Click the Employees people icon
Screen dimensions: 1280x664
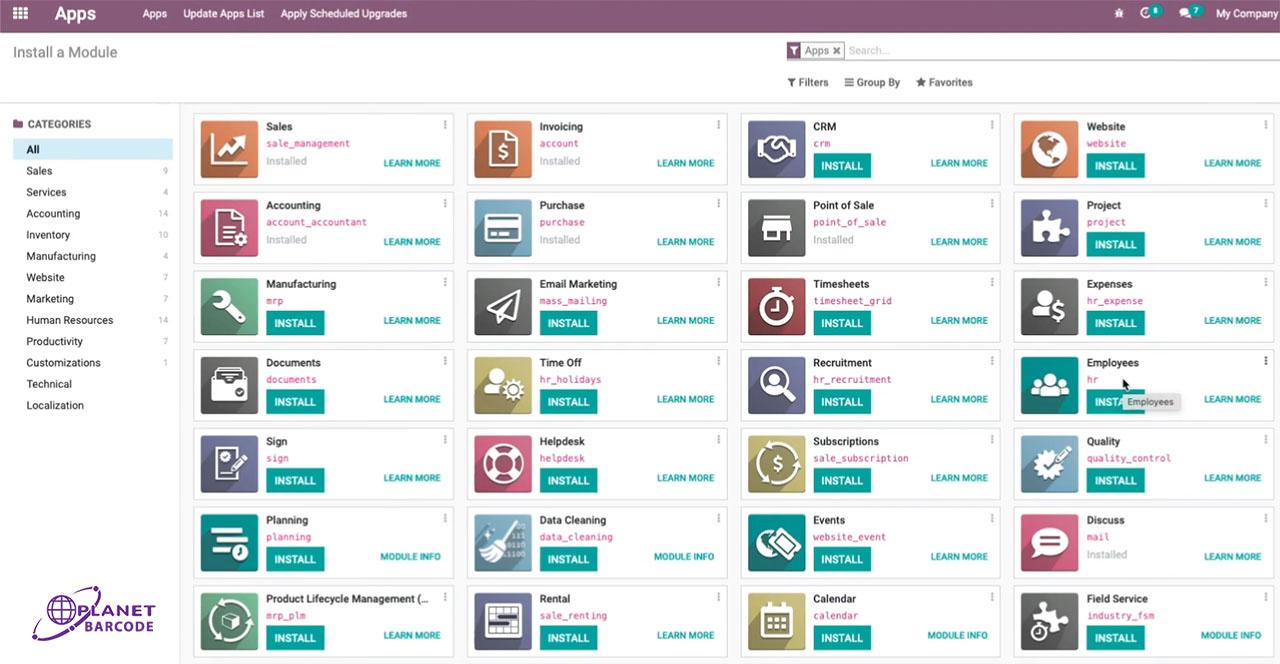1050,385
